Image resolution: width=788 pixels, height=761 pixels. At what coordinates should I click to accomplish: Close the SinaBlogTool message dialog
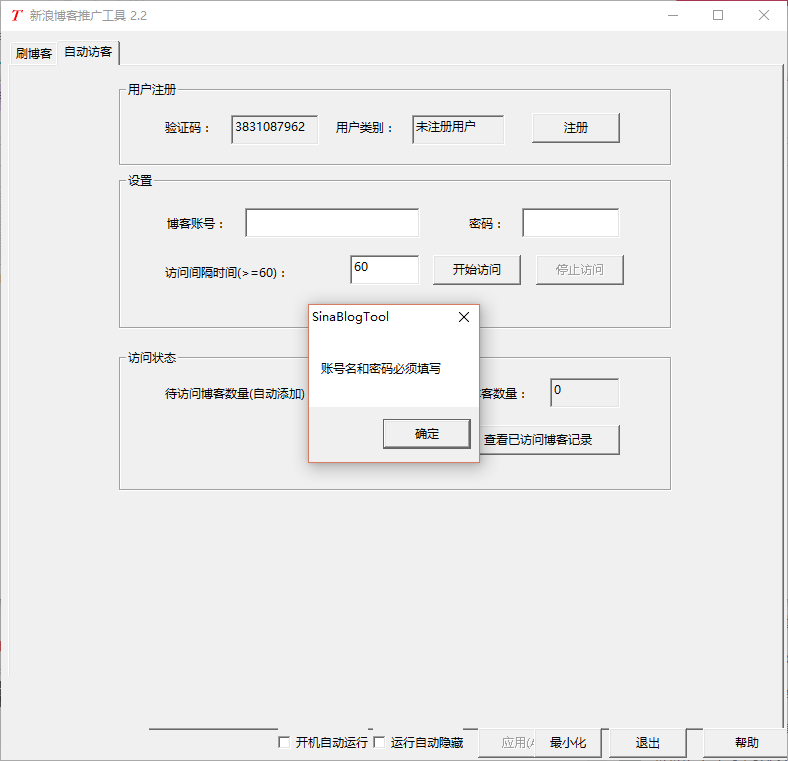pyautogui.click(x=463, y=317)
